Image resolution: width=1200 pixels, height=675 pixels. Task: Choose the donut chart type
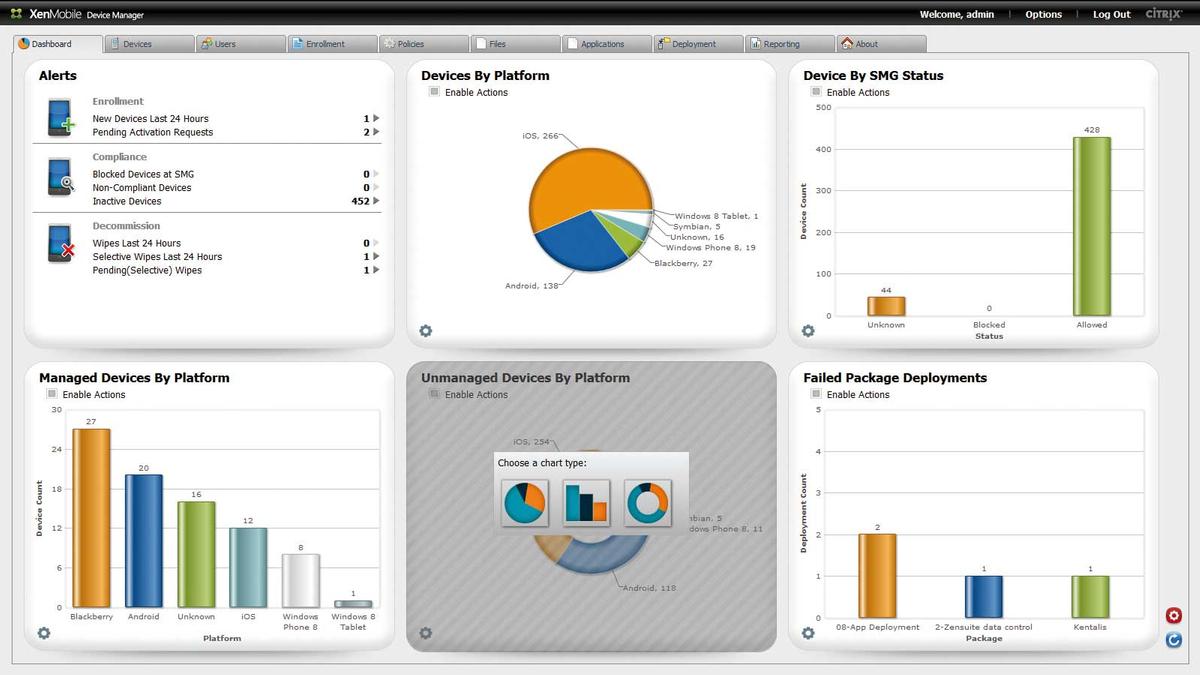647,503
